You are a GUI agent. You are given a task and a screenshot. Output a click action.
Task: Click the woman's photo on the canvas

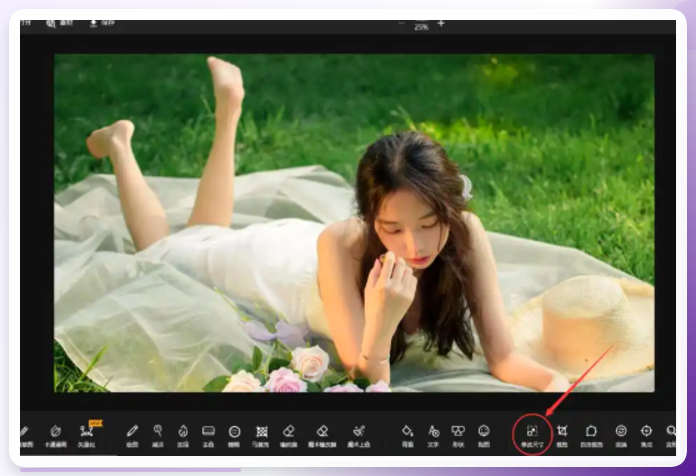[x=354, y=223]
